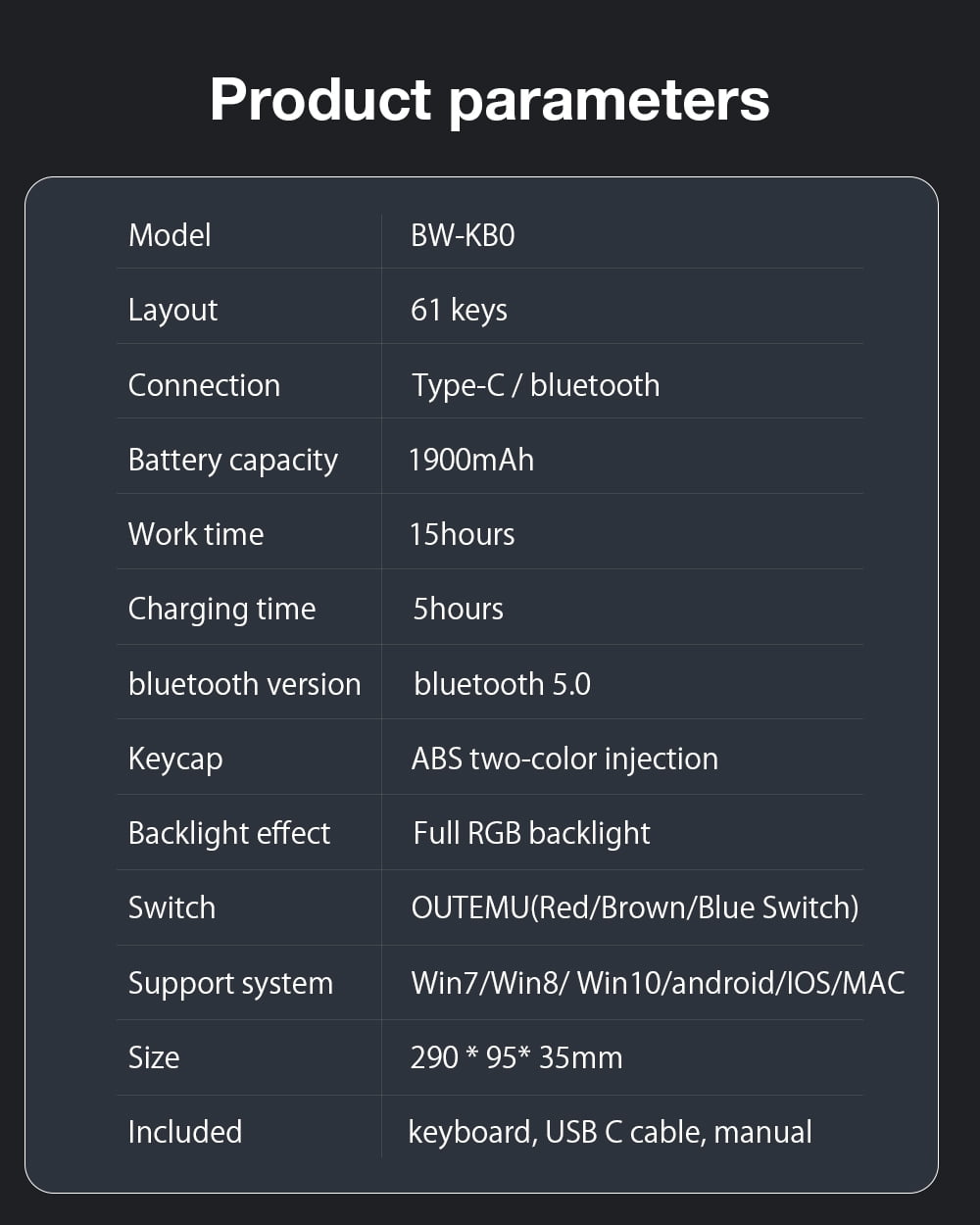Click "keyboard, USB C cable, manual" text
Screen dimensions: 980x1225
[x=610, y=1132]
